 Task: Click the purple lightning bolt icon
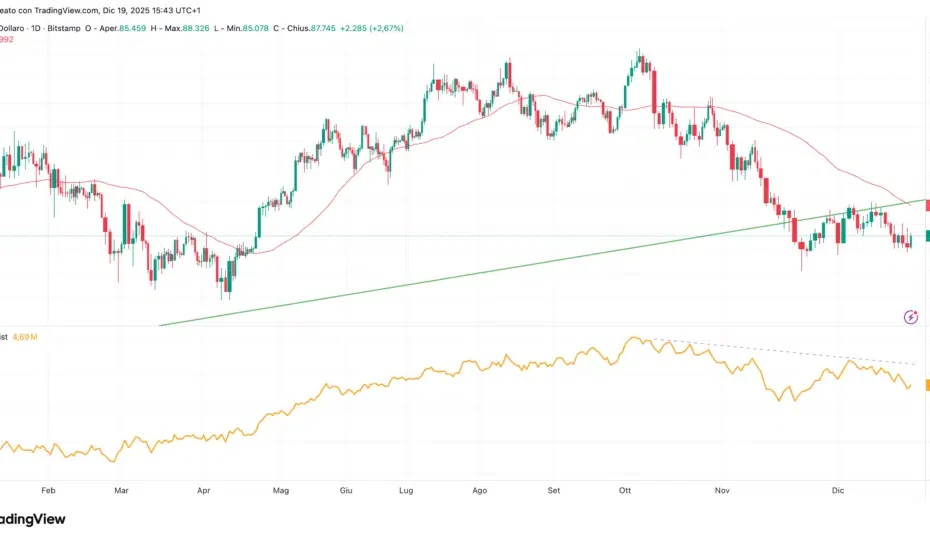click(x=910, y=317)
